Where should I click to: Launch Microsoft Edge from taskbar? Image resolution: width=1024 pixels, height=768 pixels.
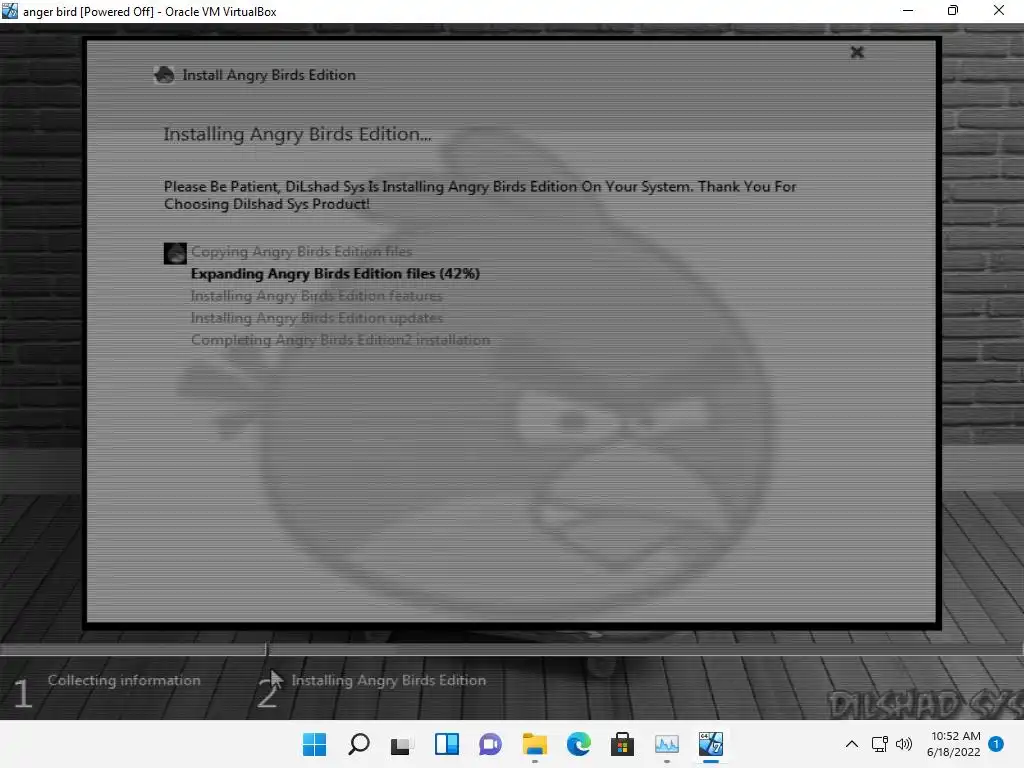tap(579, 744)
